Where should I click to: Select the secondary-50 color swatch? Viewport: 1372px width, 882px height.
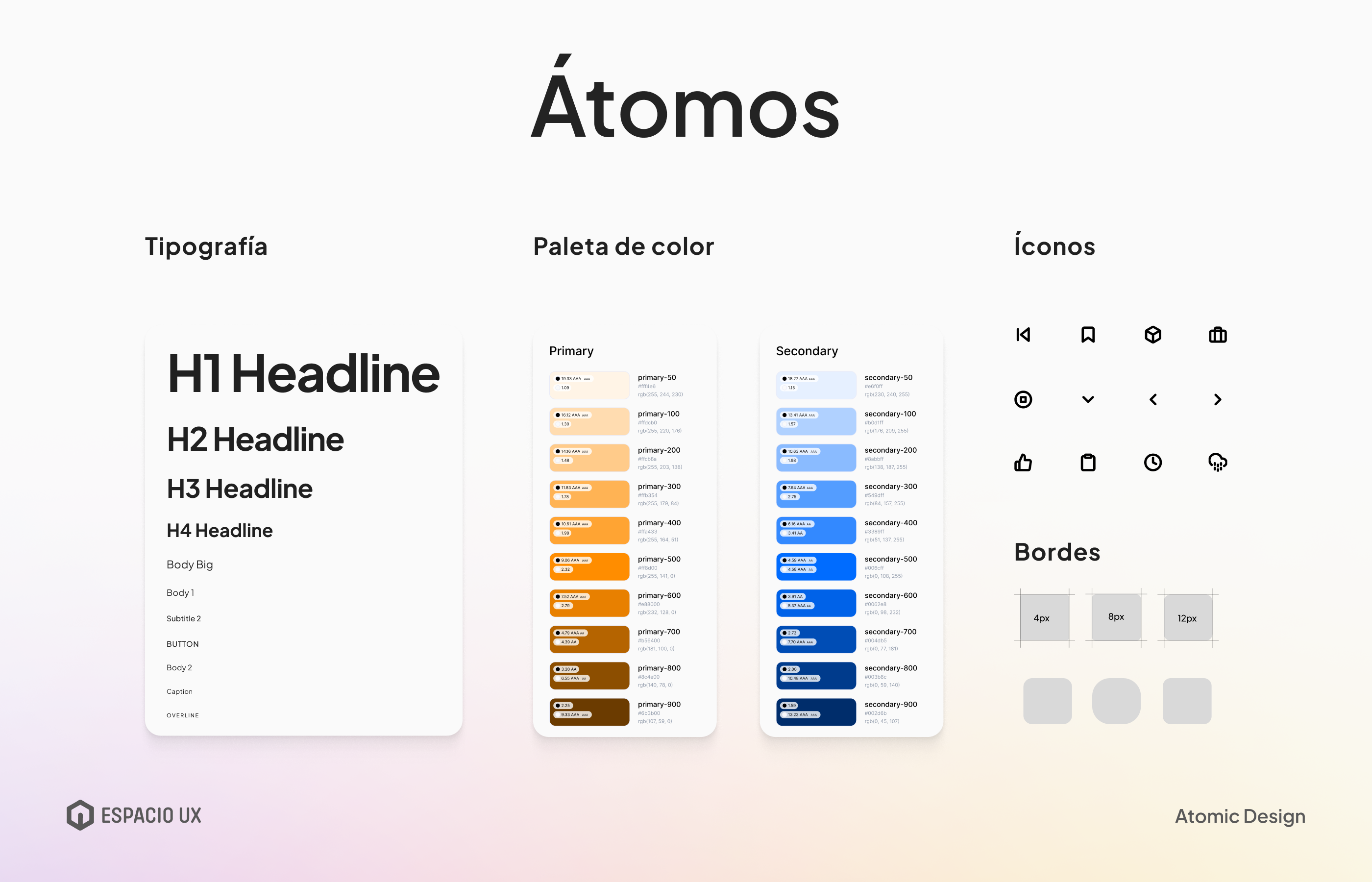coord(816,385)
